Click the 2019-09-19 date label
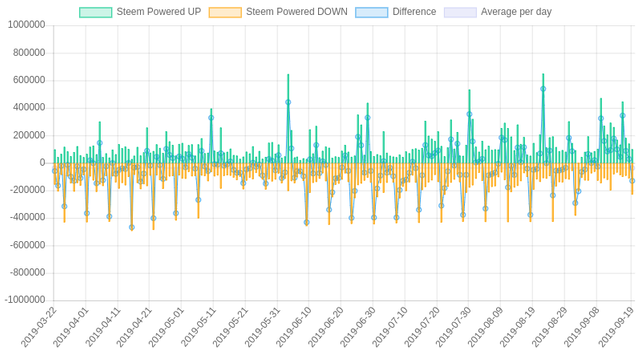 (617, 328)
